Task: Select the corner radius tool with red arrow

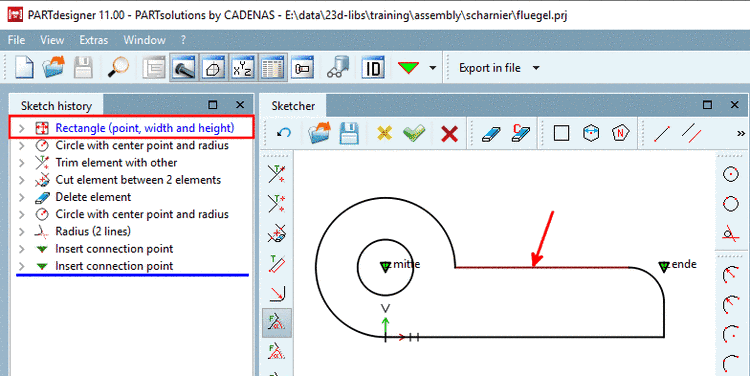Action: pos(277,293)
